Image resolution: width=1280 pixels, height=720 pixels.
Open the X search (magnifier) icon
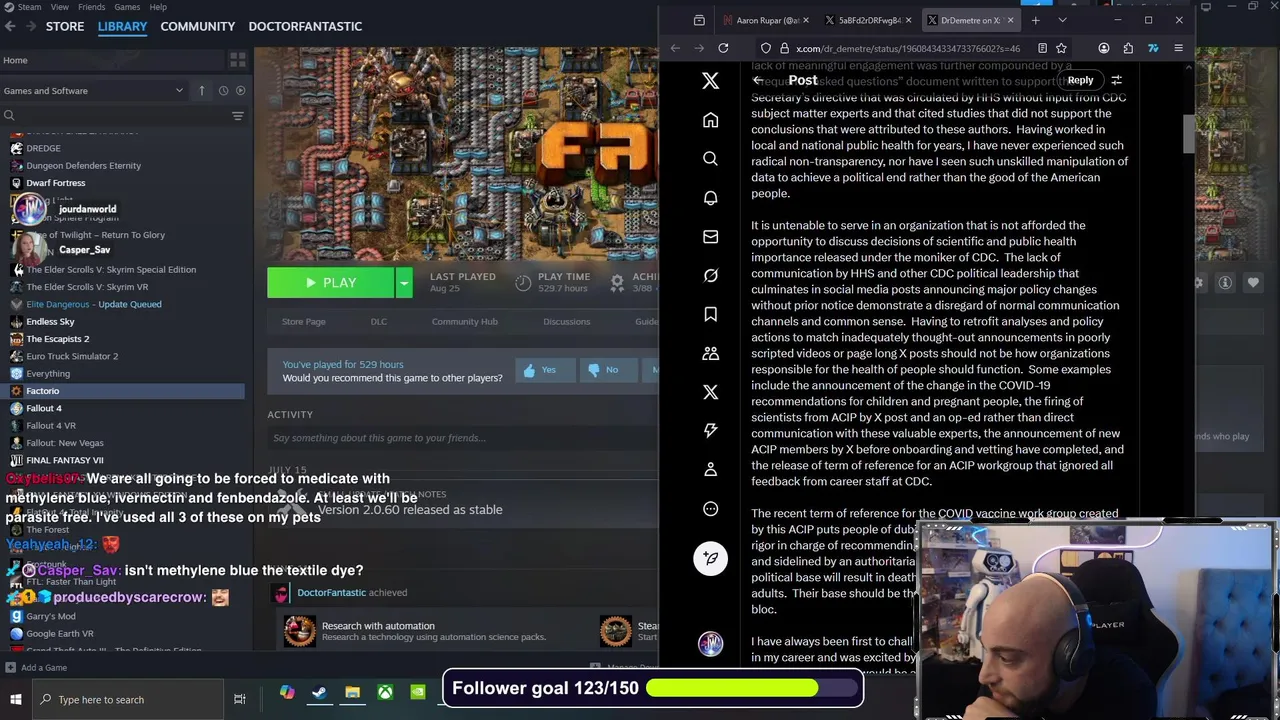click(710, 159)
